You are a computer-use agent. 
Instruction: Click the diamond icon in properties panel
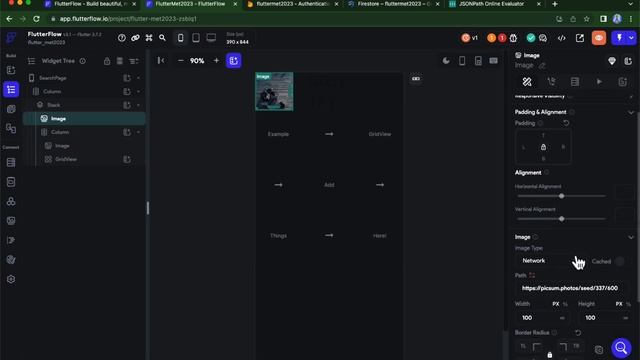[611, 61]
